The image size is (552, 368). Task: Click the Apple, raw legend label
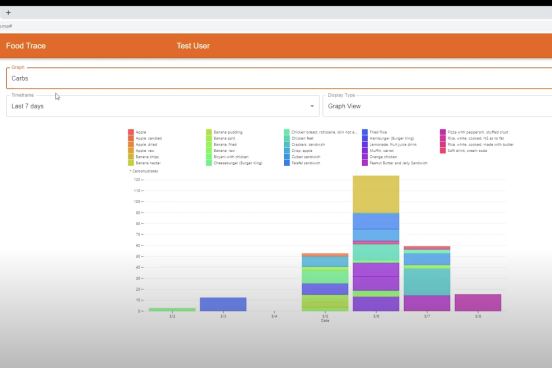[145, 151]
